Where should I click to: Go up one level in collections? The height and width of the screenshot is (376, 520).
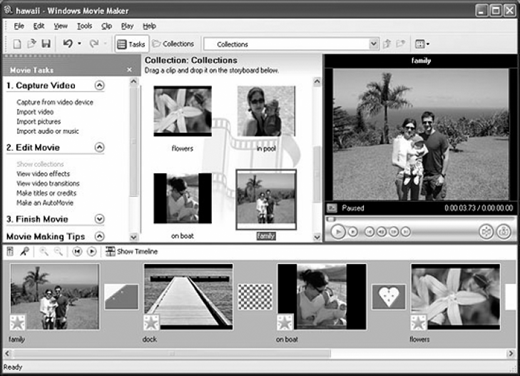point(387,44)
